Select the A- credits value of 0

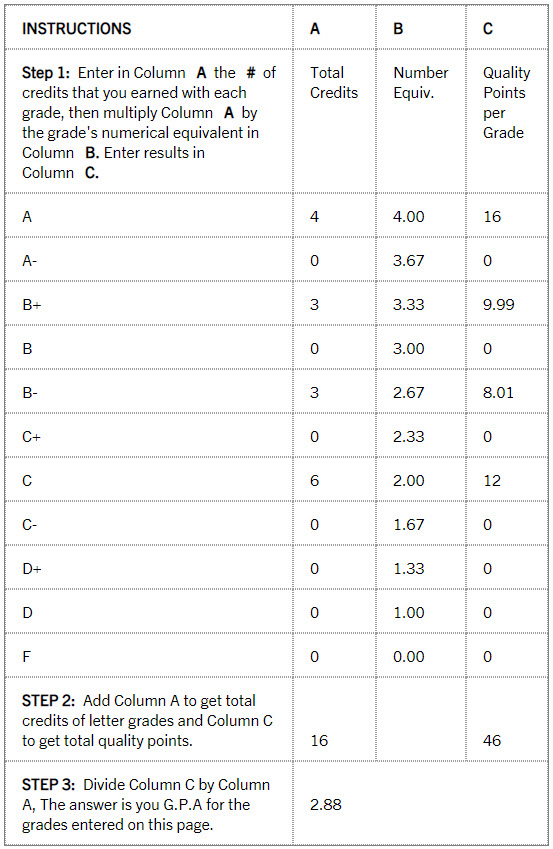pos(314,260)
